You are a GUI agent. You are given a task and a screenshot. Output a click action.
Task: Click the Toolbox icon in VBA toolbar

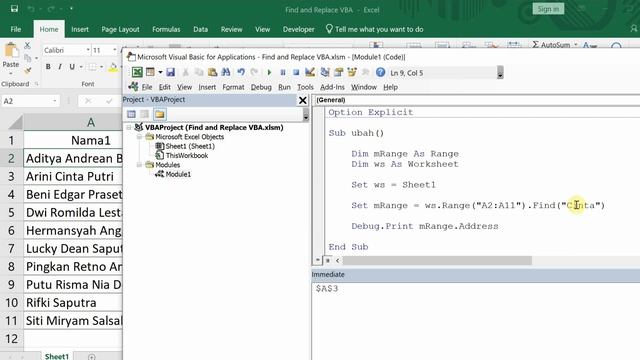[365, 72]
